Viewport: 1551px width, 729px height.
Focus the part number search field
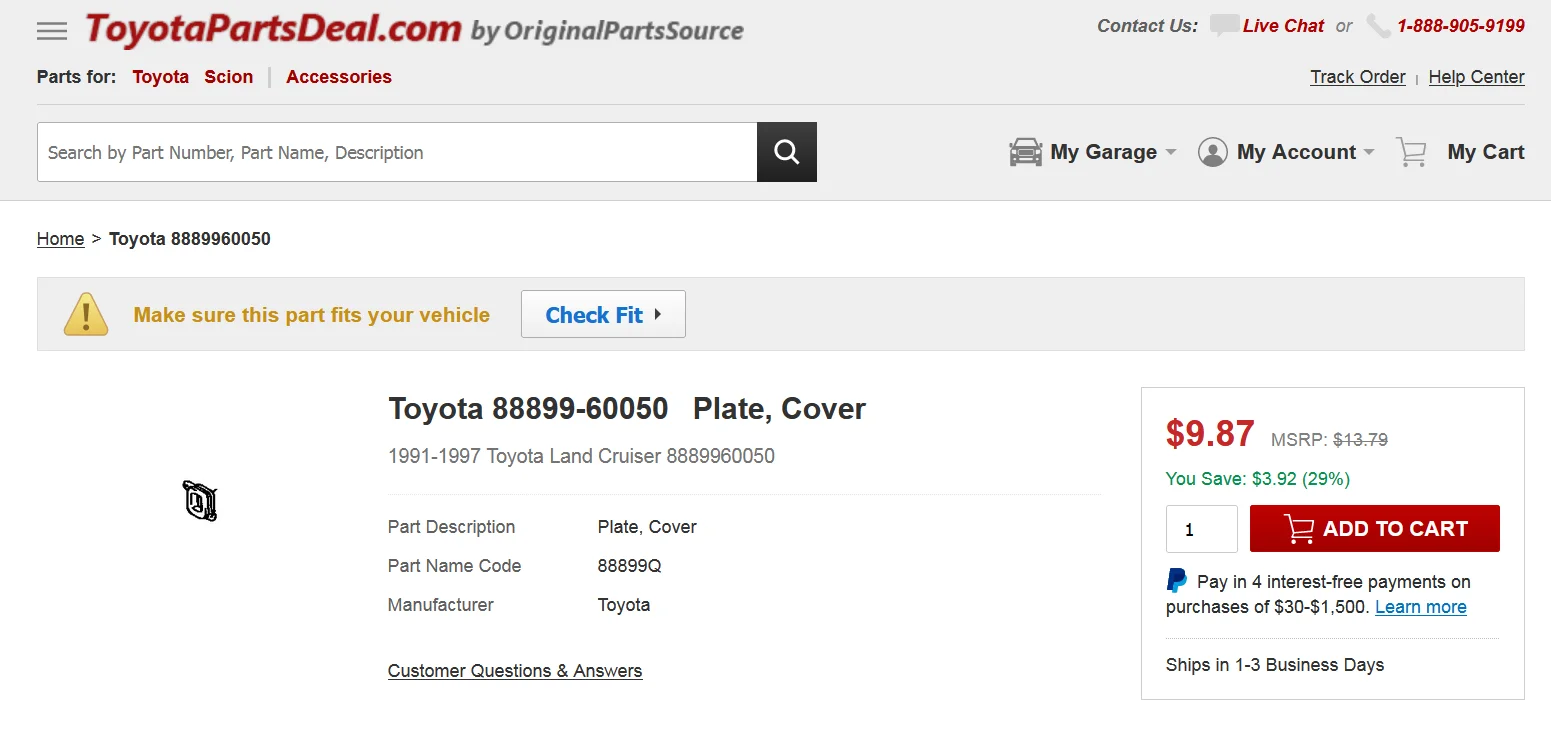click(x=397, y=152)
